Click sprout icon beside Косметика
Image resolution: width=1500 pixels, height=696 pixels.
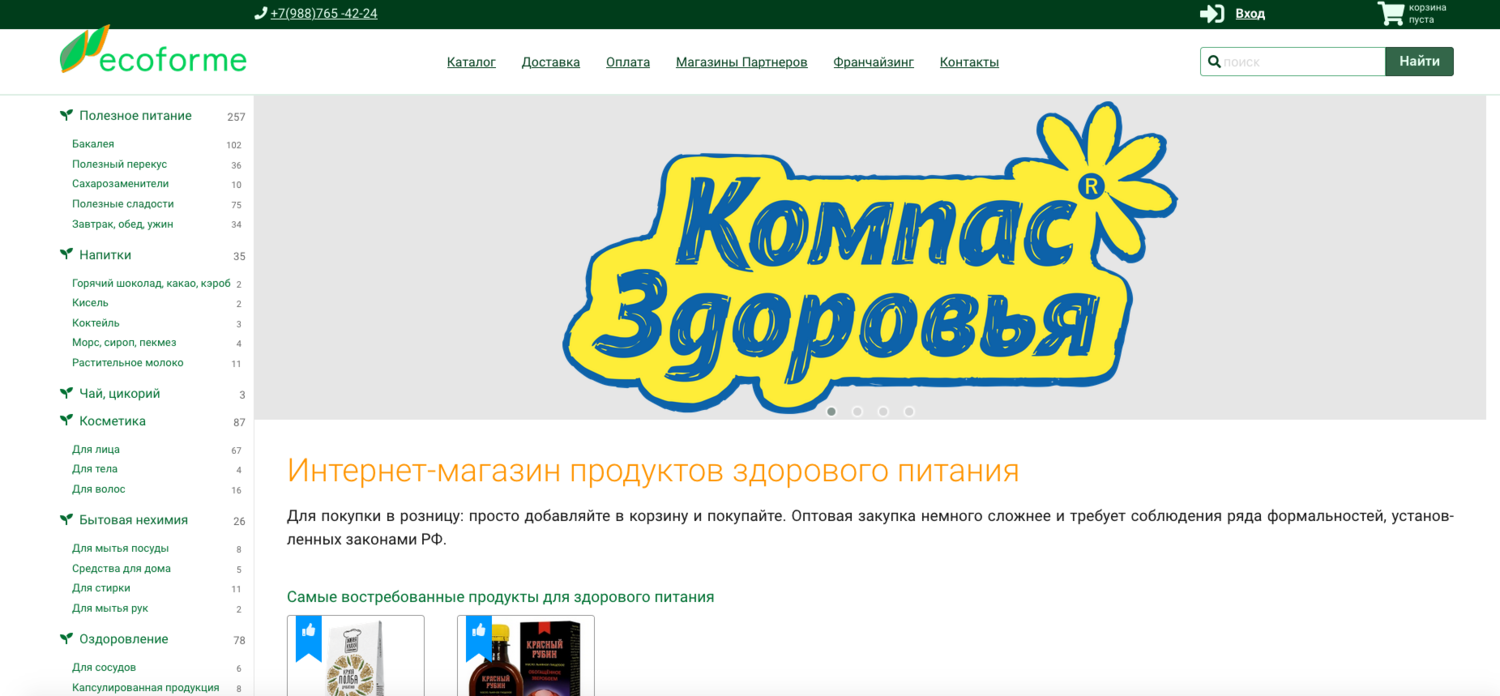point(66,420)
